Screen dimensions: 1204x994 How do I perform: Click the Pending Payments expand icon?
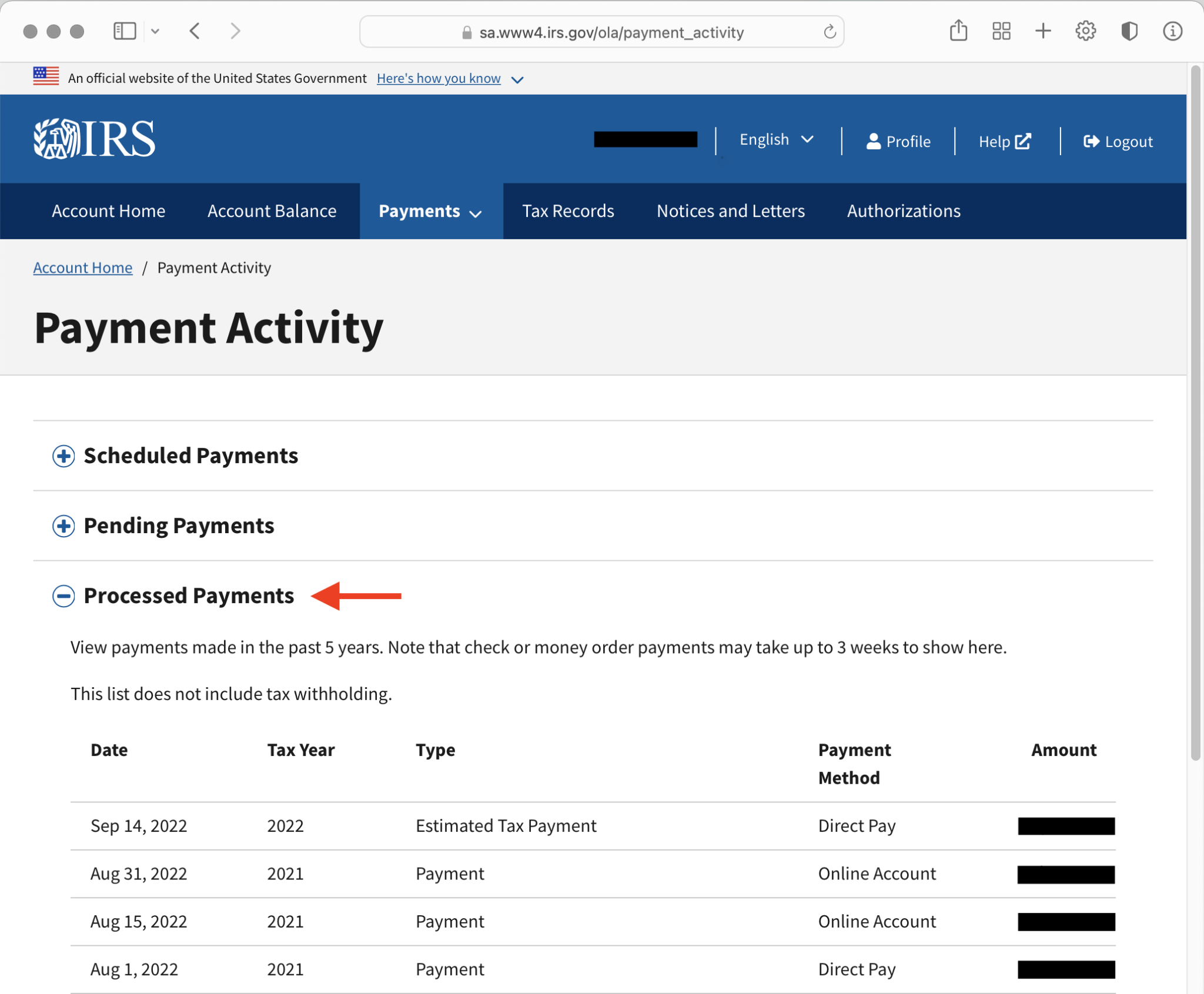[63, 525]
